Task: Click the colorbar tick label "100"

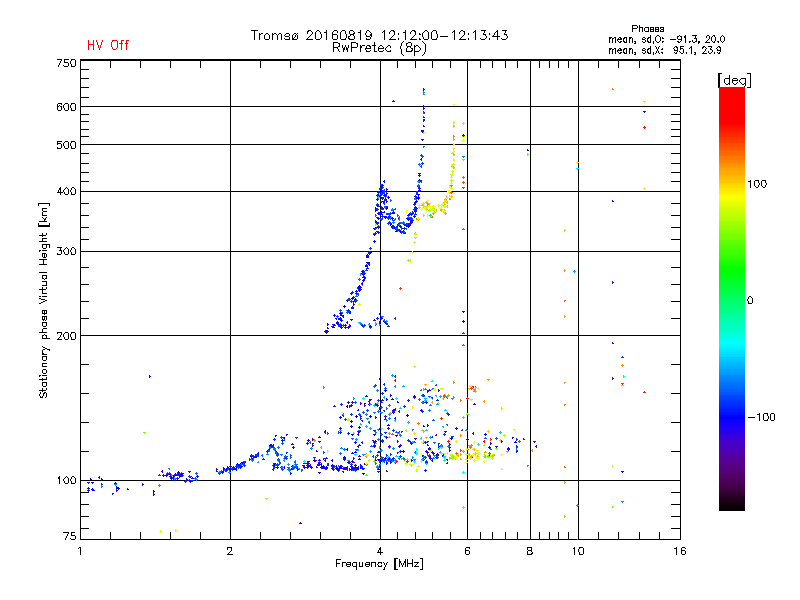Action: (757, 184)
